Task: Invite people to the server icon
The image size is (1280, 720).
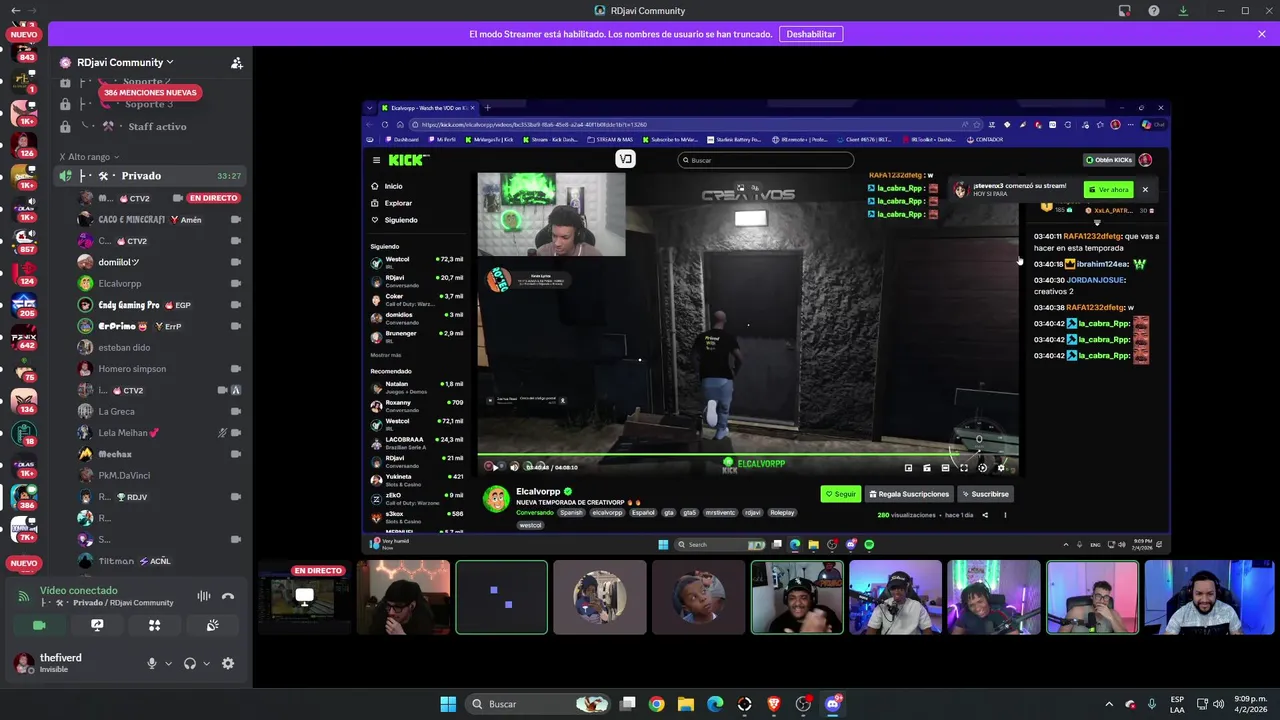Action: pyautogui.click(x=237, y=62)
